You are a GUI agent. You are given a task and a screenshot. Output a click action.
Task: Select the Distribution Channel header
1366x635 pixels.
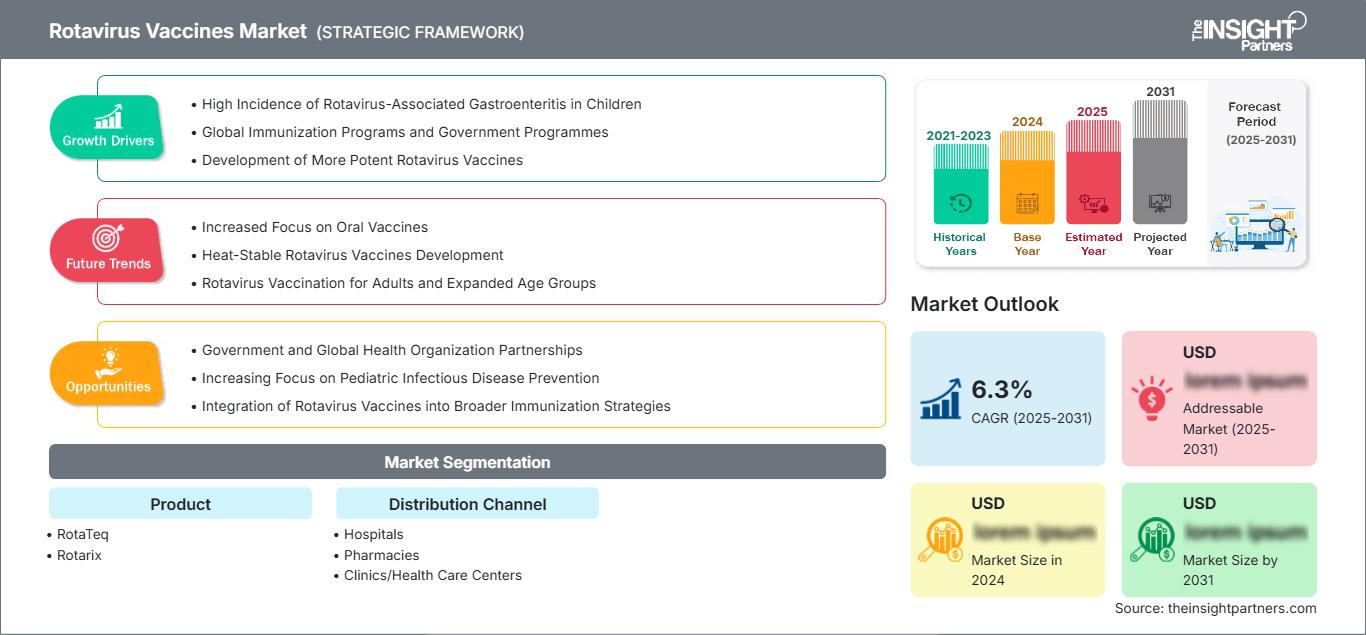(x=467, y=504)
